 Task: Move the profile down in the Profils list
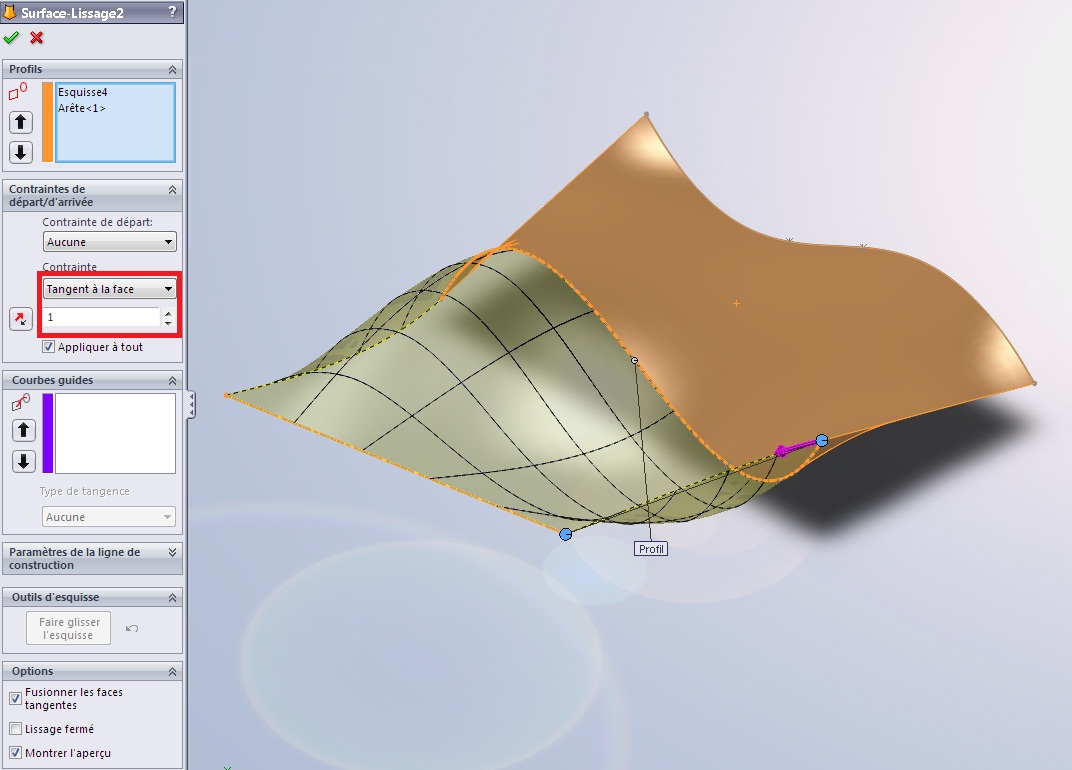click(x=21, y=152)
